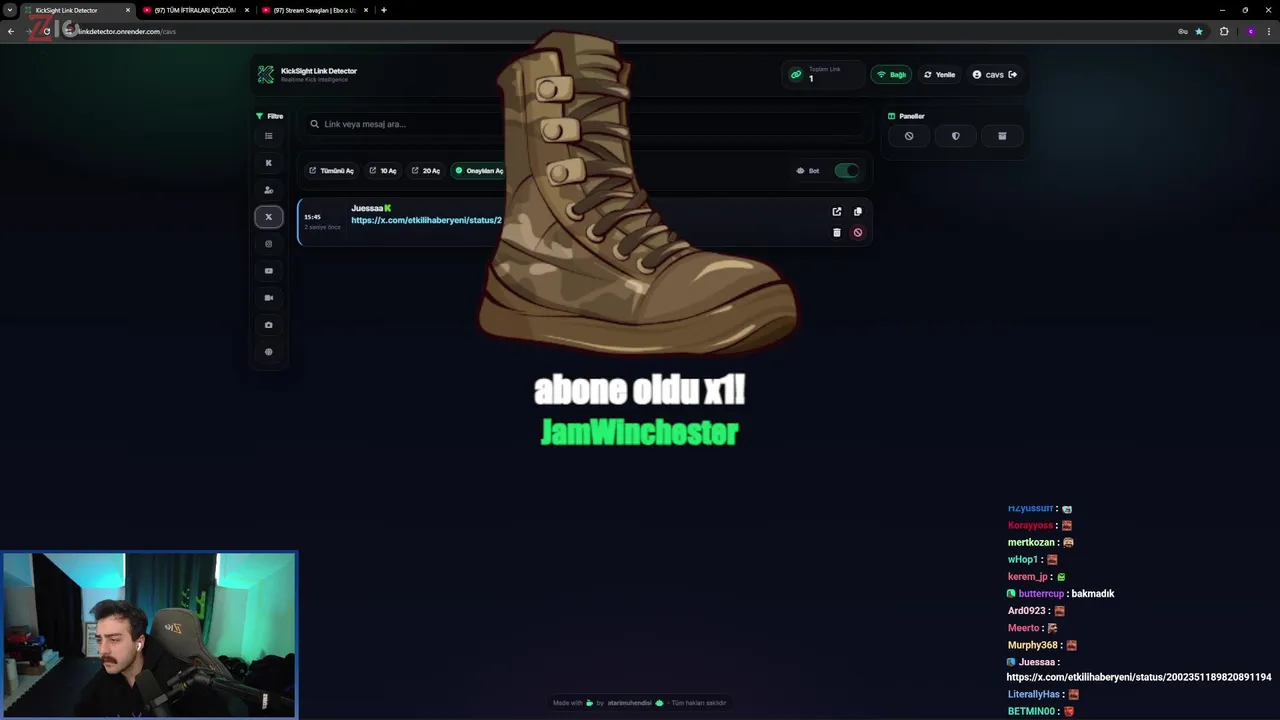
Task: Select the X (Twitter) filter icon
Action: [x=268, y=217]
